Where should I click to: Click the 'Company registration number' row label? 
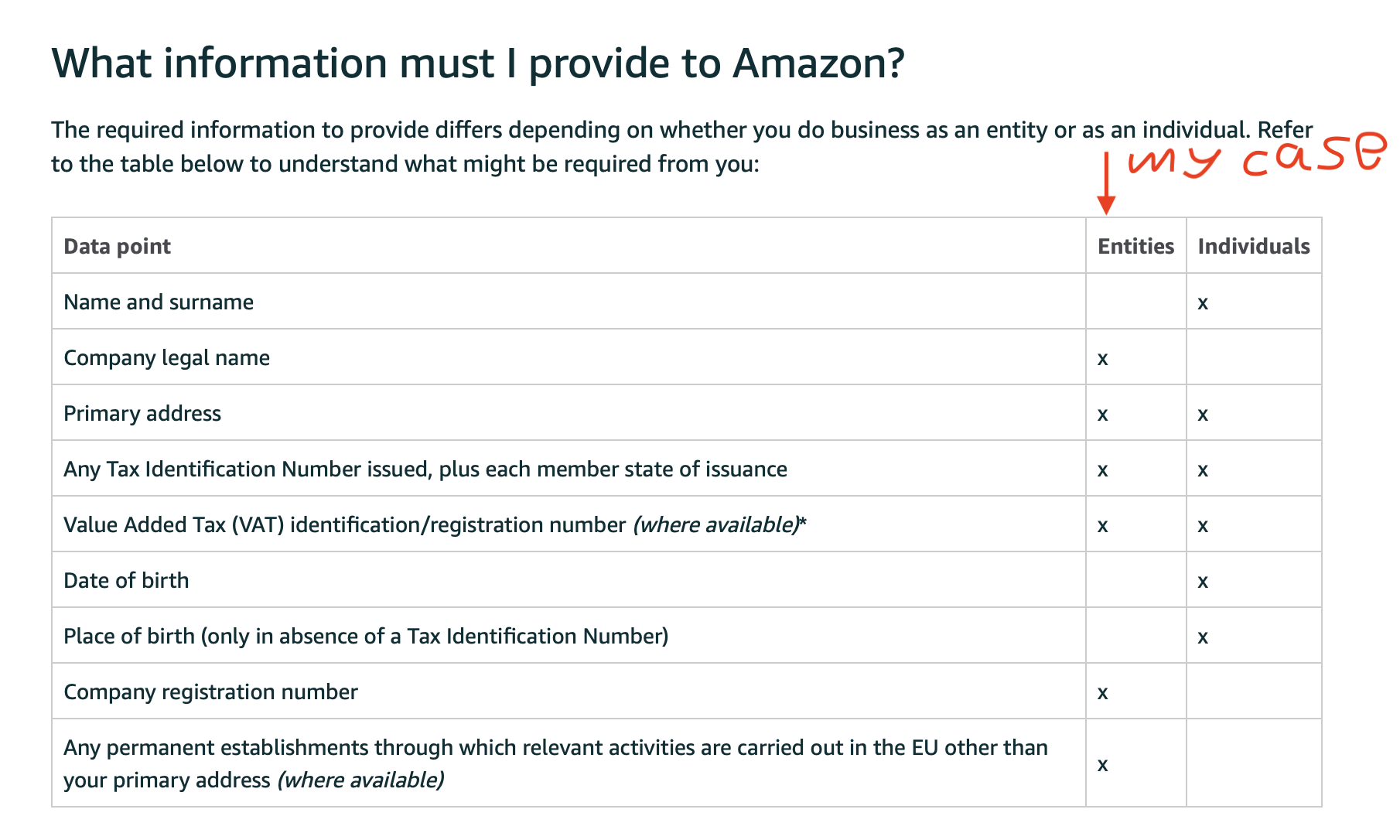click(210, 691)
